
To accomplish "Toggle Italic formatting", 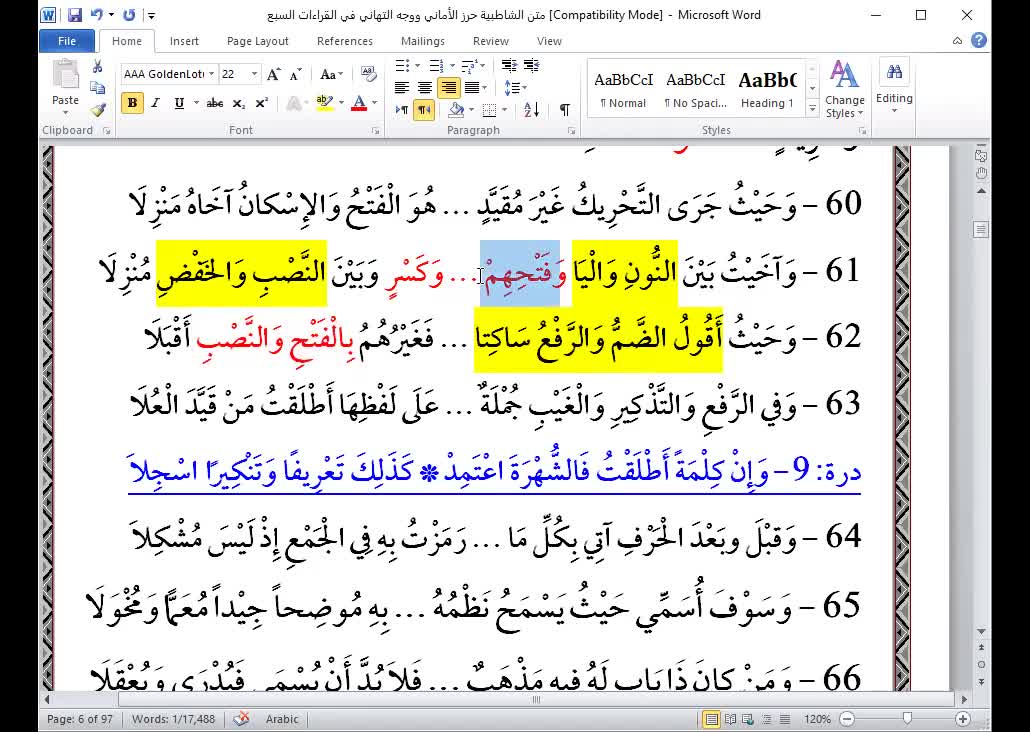I will coord(156,103).
